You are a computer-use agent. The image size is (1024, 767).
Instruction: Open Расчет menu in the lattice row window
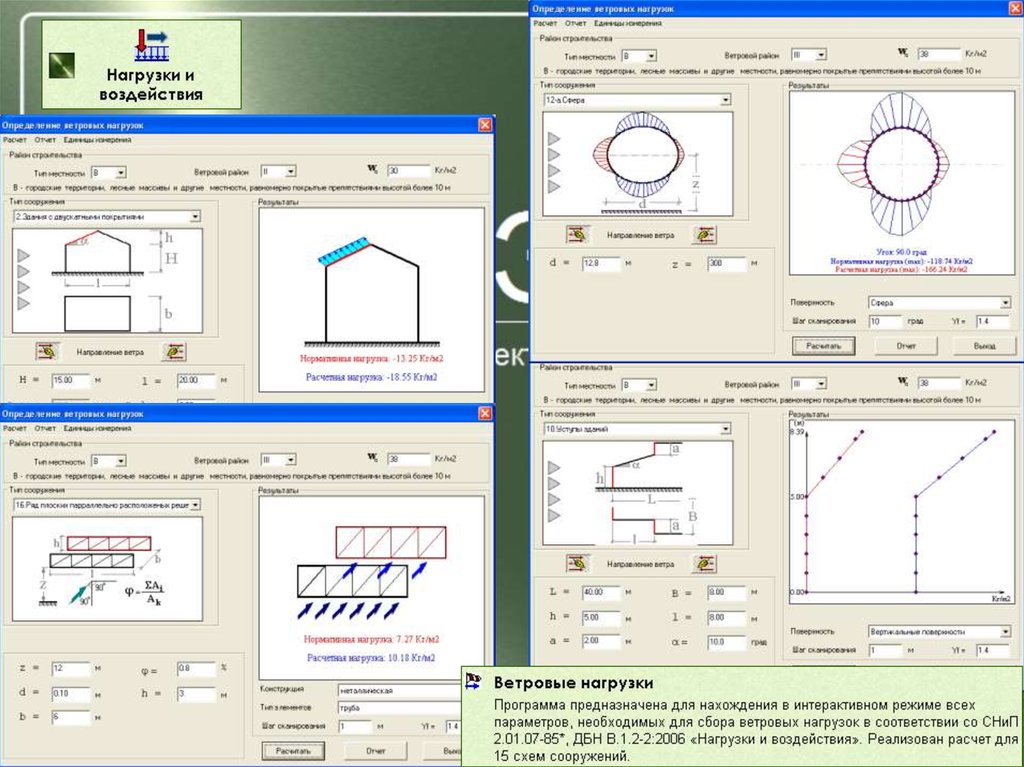(14, 428)
